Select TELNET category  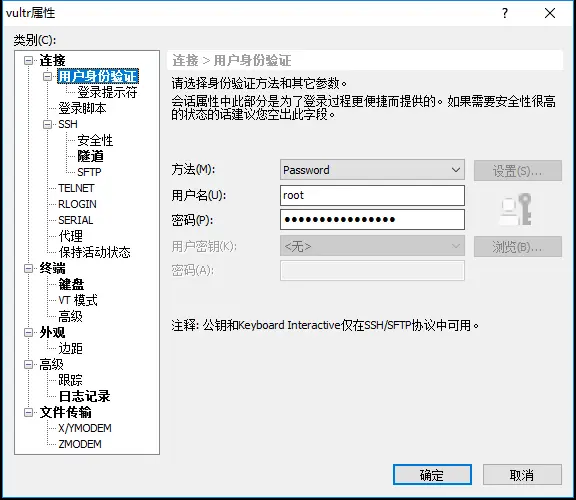(76, 188)
